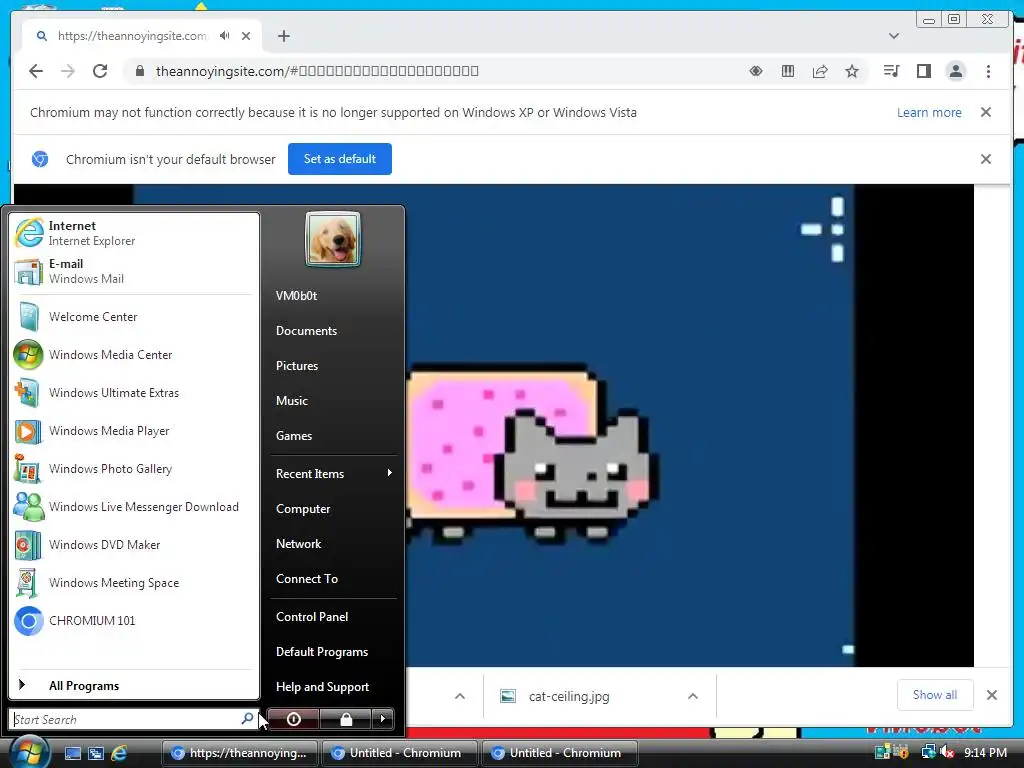Open the Chromium three-dot menu
The width and height of the screenshot is (1024, 768).
[x=988, y=71]
